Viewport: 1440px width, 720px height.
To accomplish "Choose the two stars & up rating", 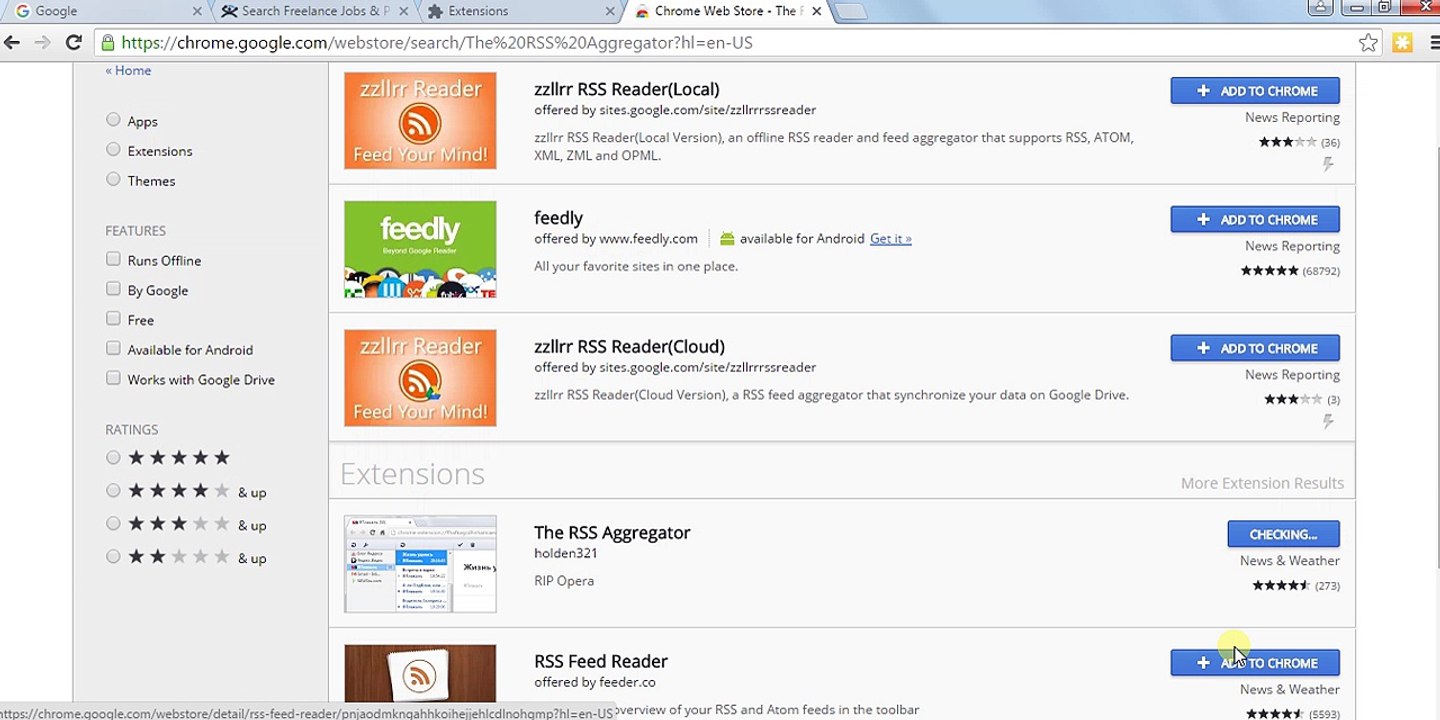I will pyautogui.click(x=113, y=557).
